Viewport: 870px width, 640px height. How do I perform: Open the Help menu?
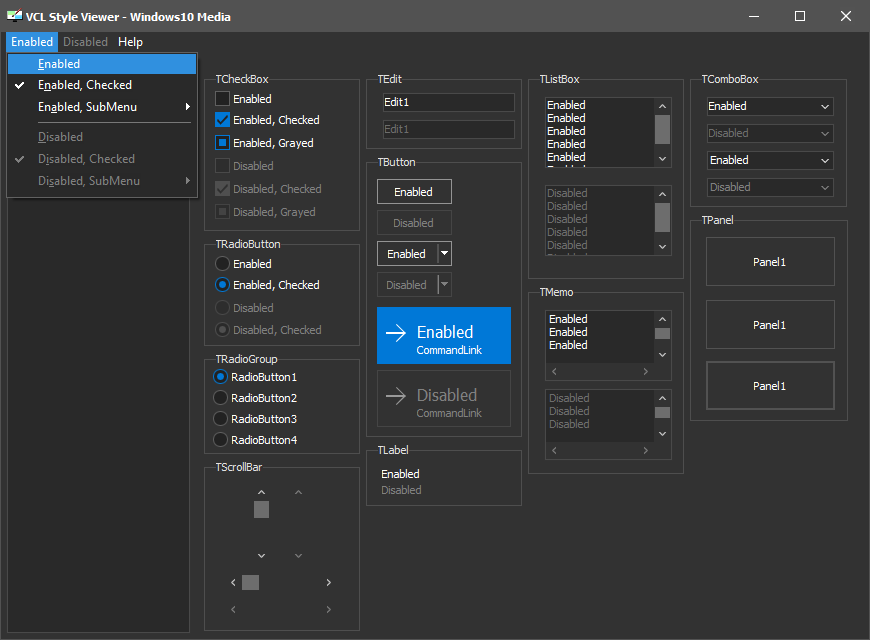pos(130,42)
